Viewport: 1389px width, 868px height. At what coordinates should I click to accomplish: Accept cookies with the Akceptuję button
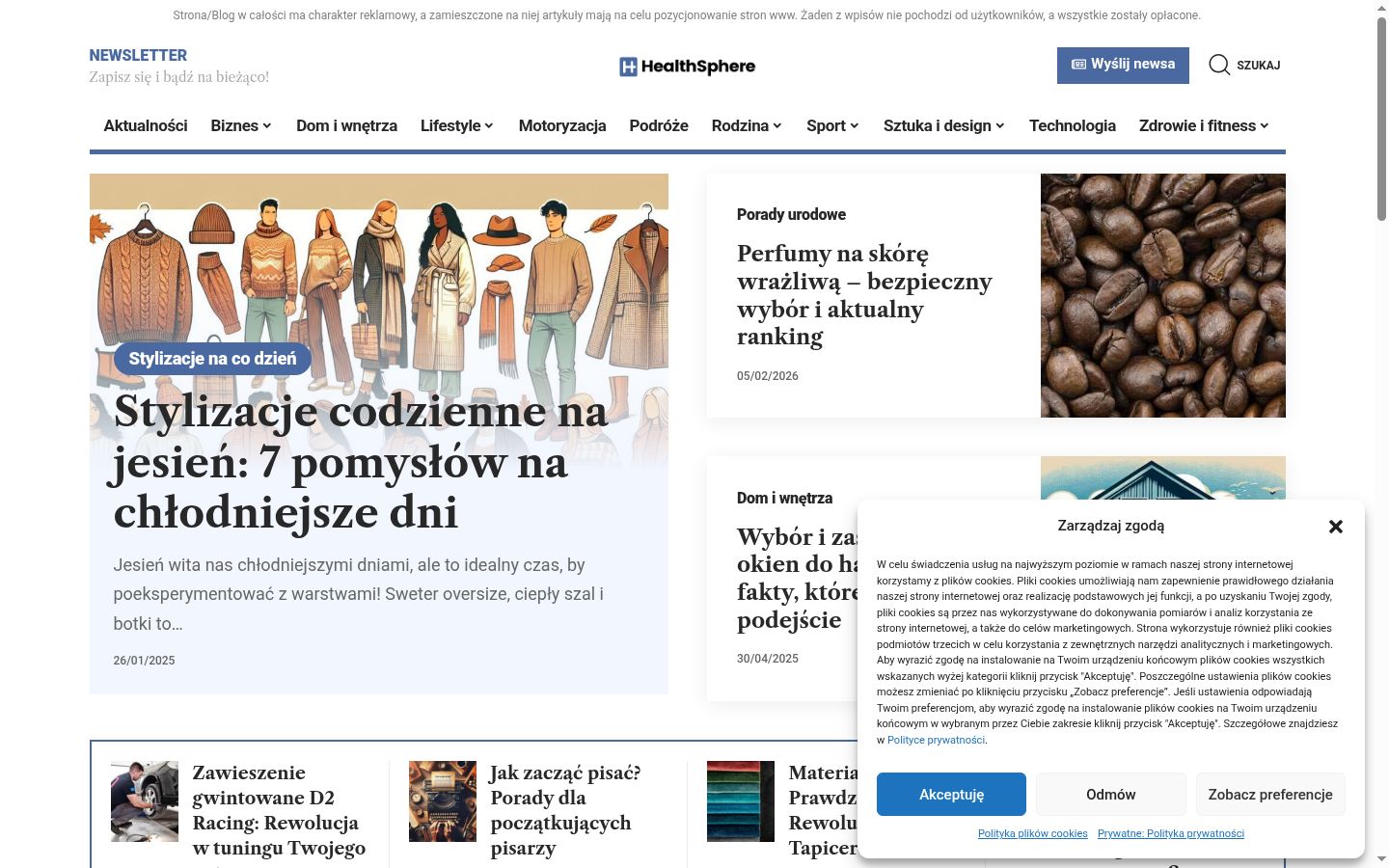(x=951, y=795)
